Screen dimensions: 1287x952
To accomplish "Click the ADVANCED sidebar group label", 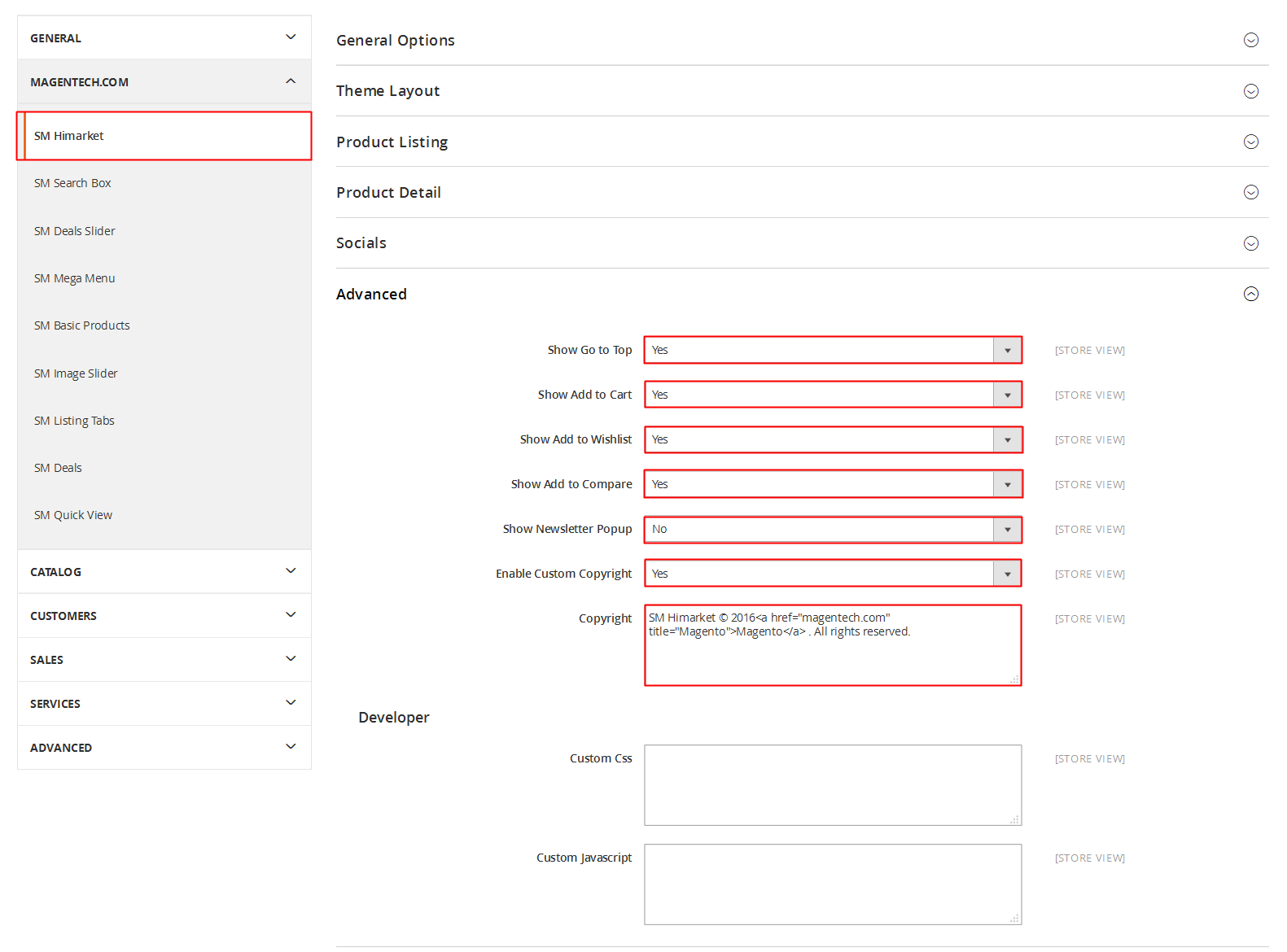I will [x=60, y=748].
